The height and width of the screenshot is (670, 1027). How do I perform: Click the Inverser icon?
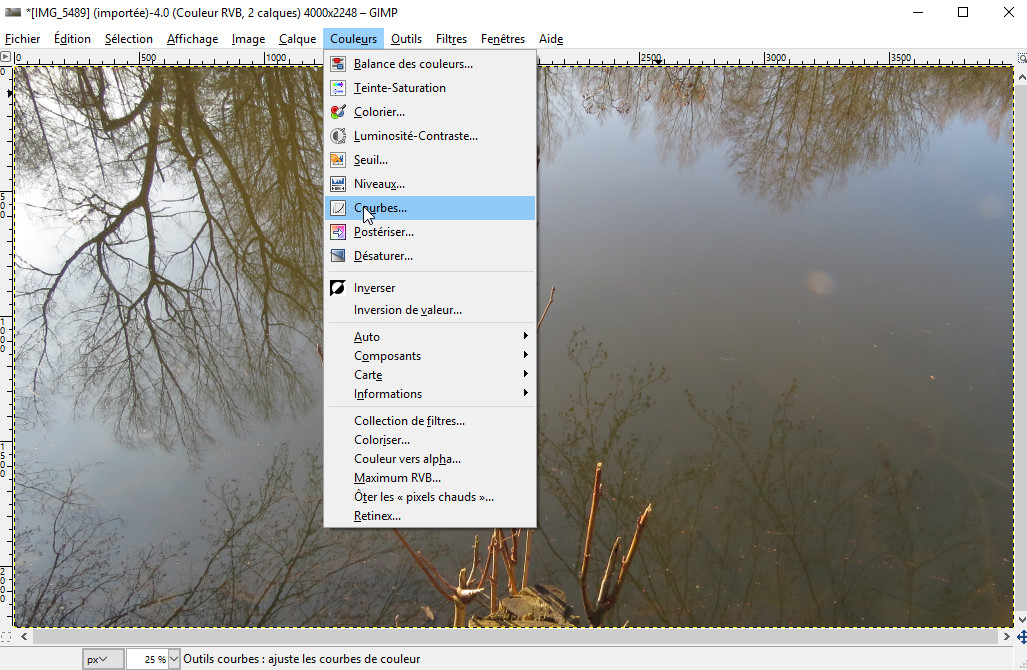(338, 288)
